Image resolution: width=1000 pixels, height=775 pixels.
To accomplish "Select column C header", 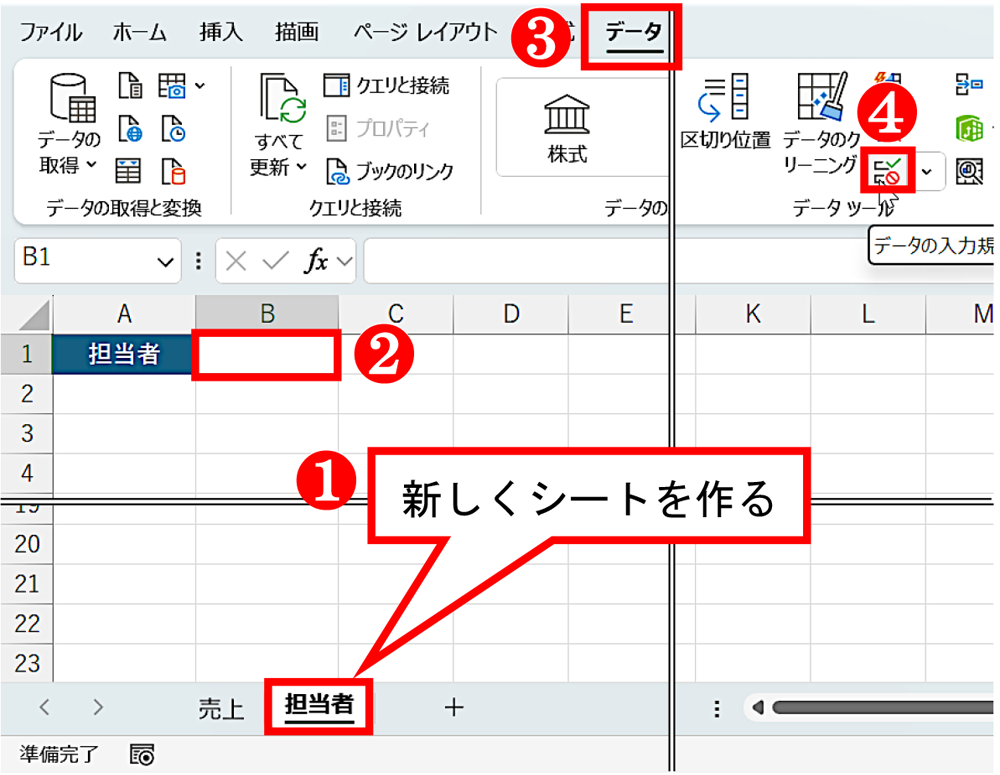I will pos(396,314).
